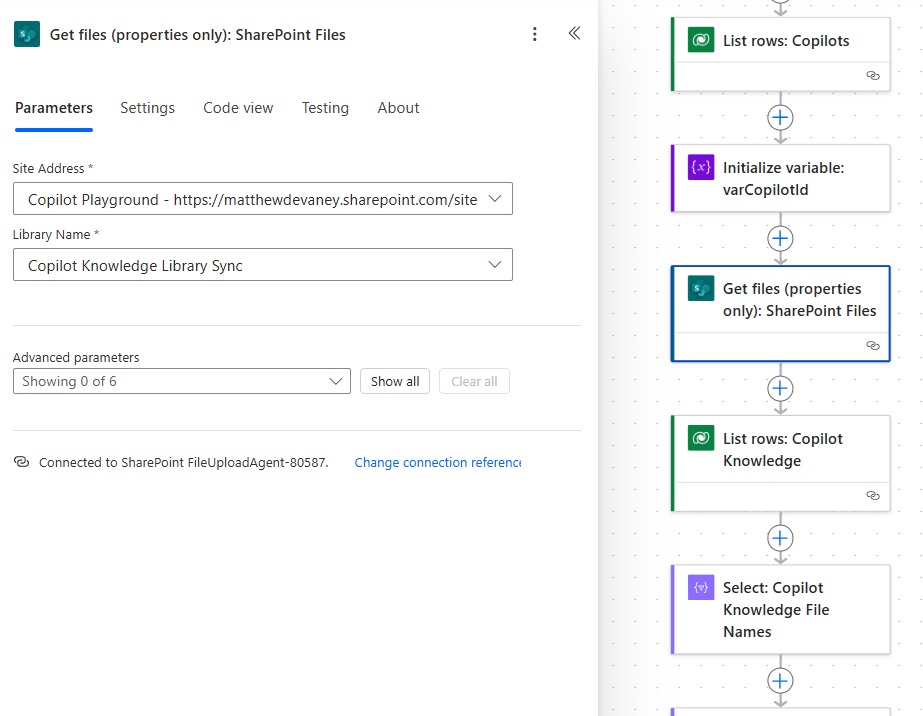The image size is (923, 716).
Task: Switch to the Parameters tab
Action: pyautogui.click(x=54, y=108)
